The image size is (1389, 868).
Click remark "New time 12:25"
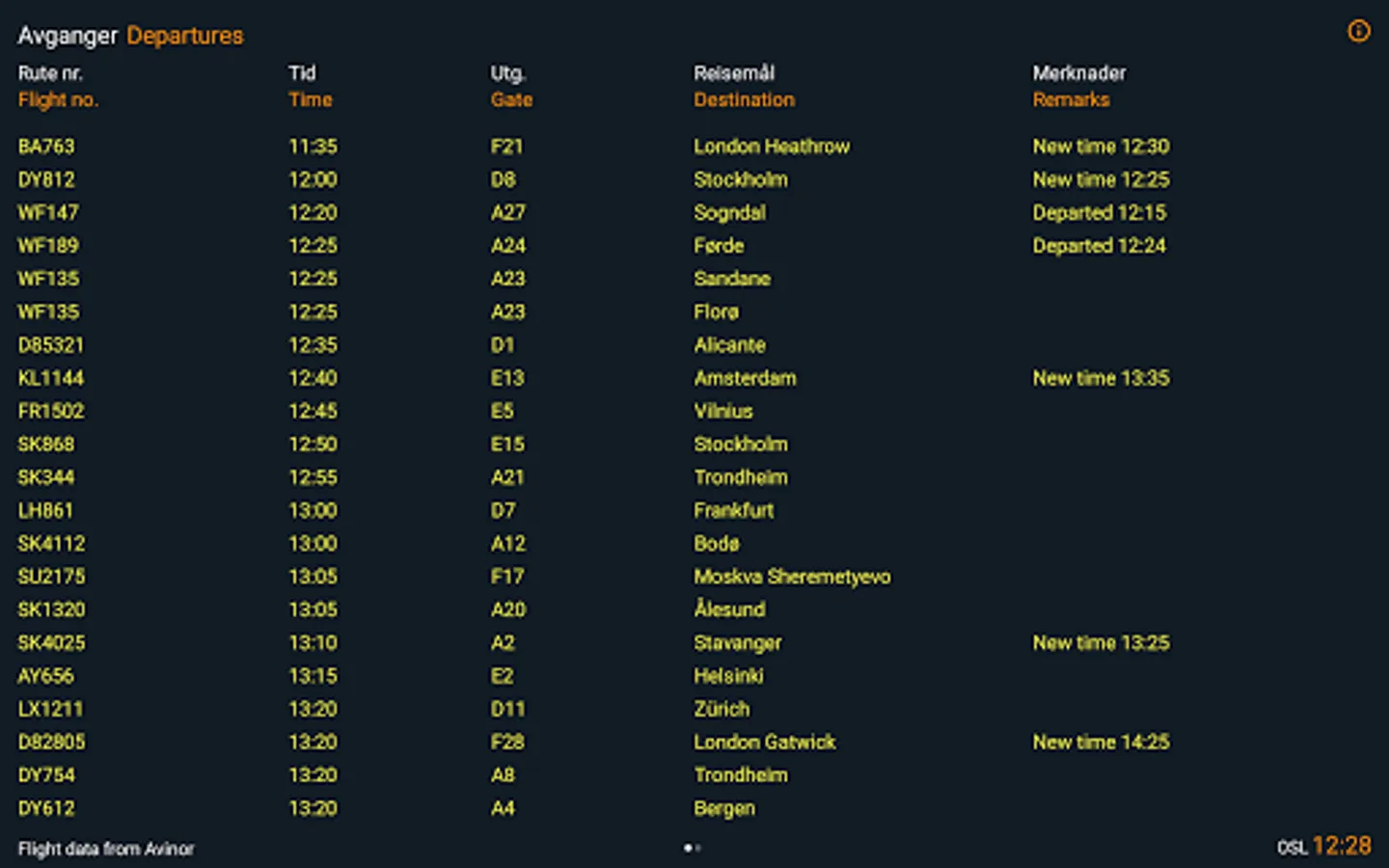pos(1101,179)
